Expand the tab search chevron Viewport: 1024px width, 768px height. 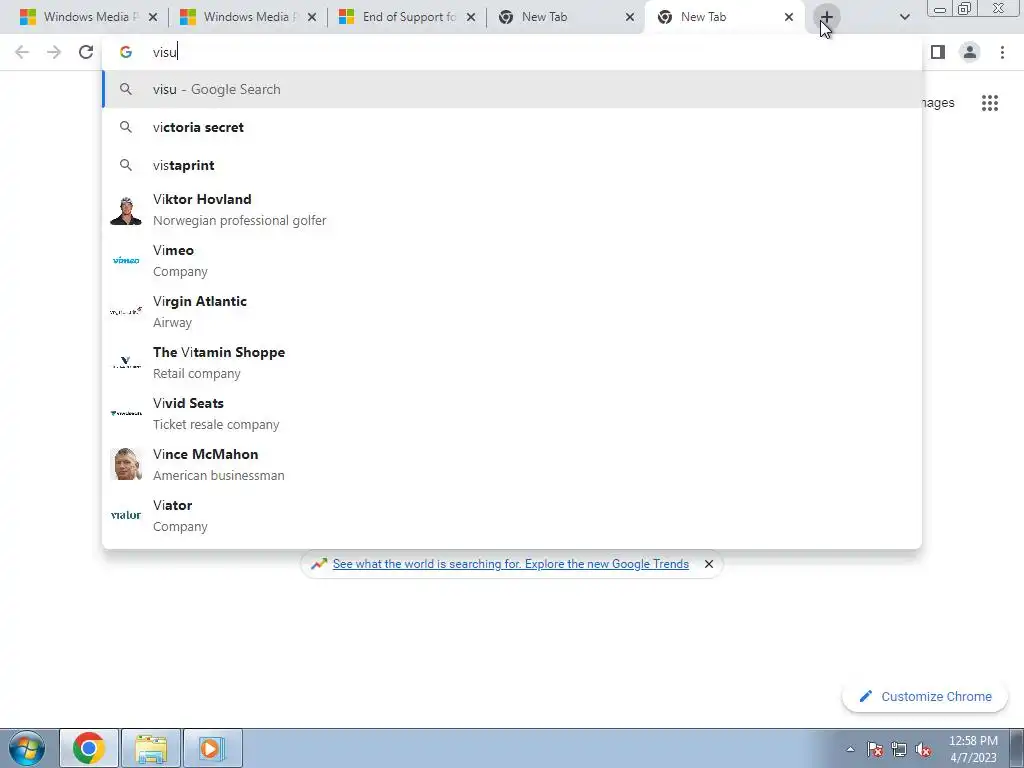904,18
